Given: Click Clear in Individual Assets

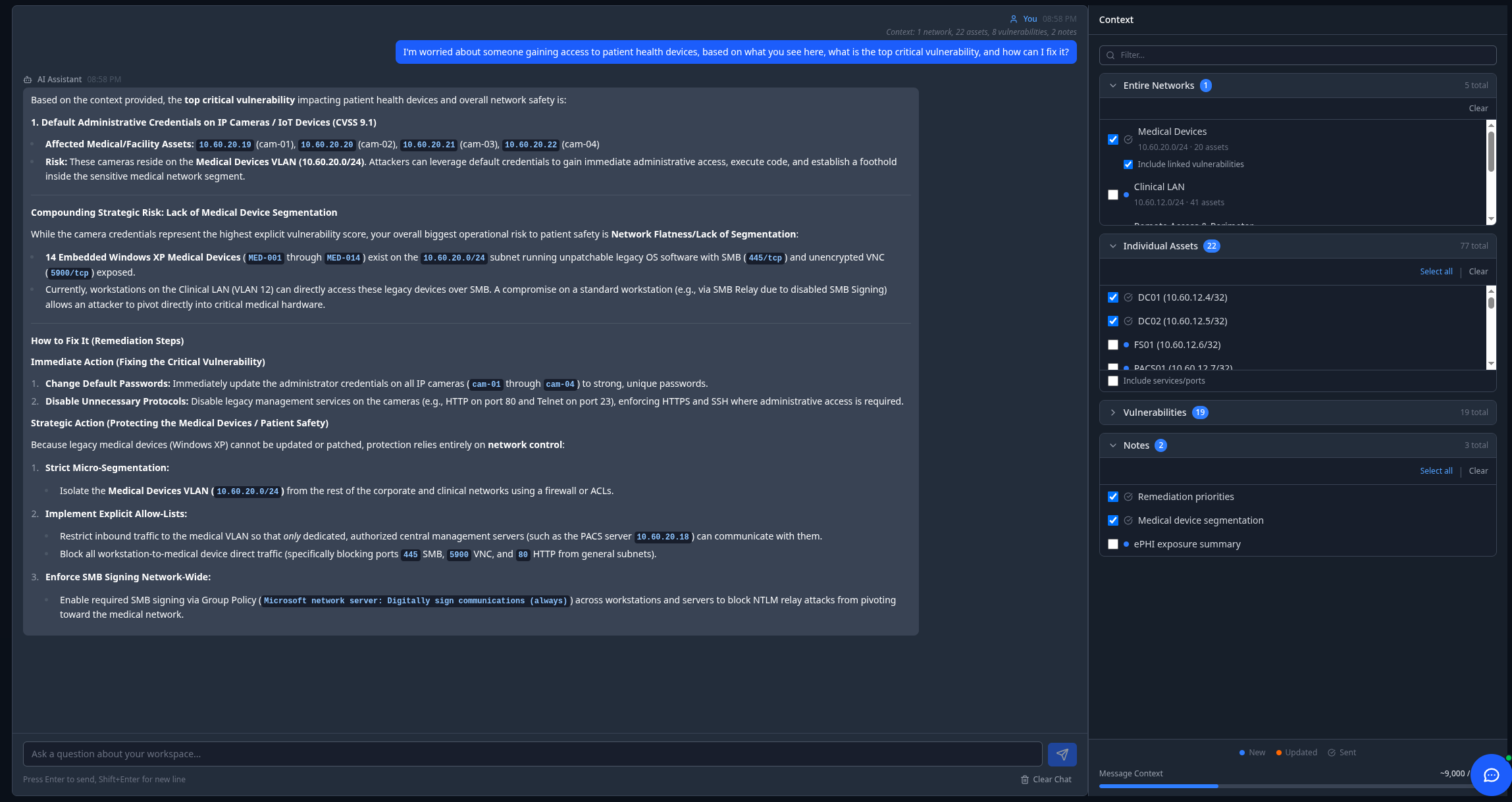Looking at the screenshot, I should (x=1478, y=272).
